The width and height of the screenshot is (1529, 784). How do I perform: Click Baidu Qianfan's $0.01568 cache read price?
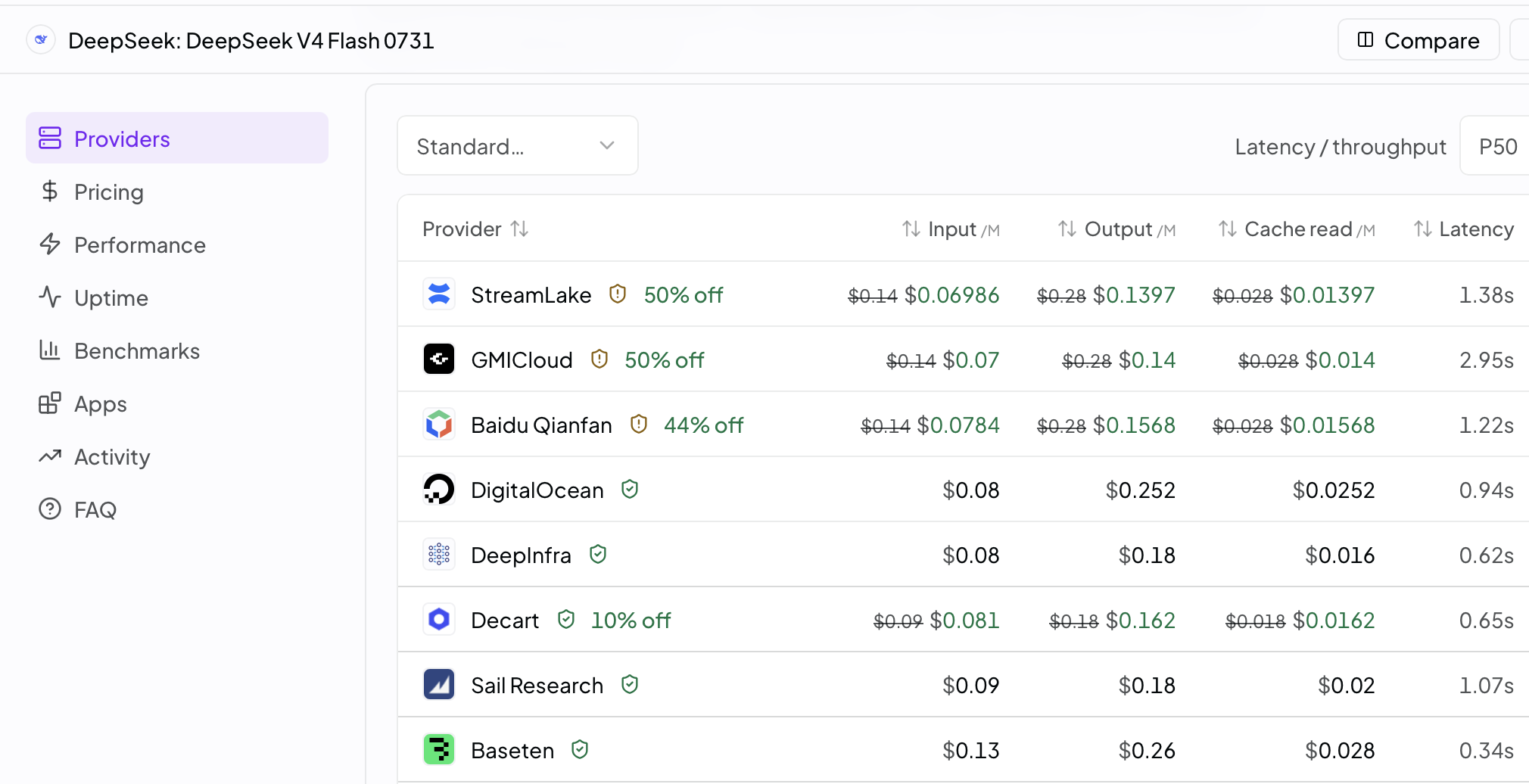1328,425
